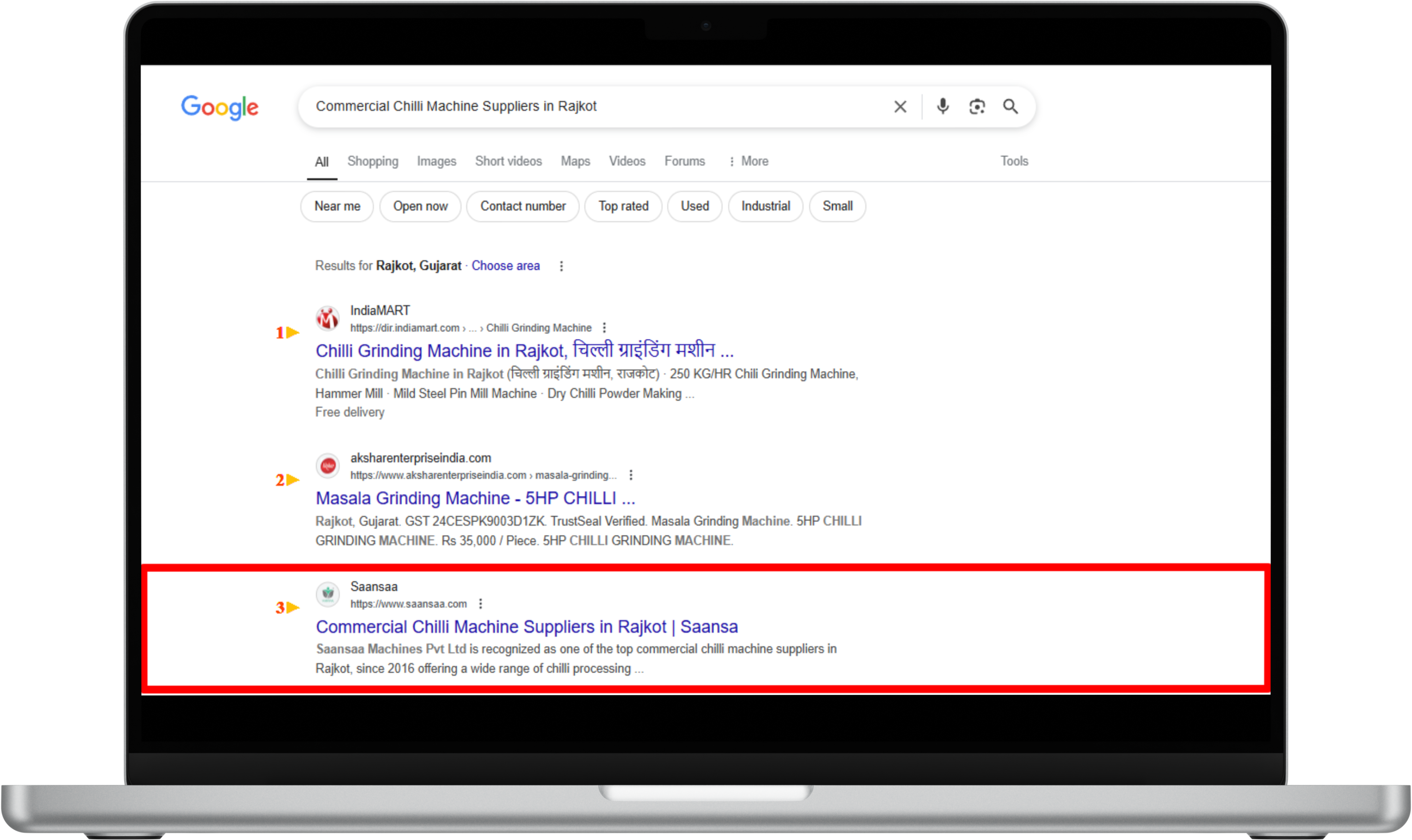Switch to the Shopping tab

(x=373, y=161)
